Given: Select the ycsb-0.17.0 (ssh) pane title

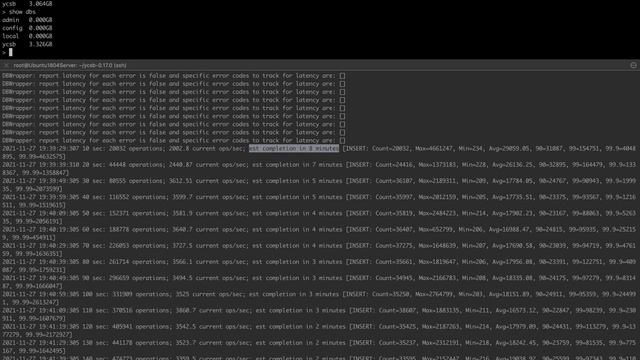Looking at the screenshot, I should click(70, 65).
